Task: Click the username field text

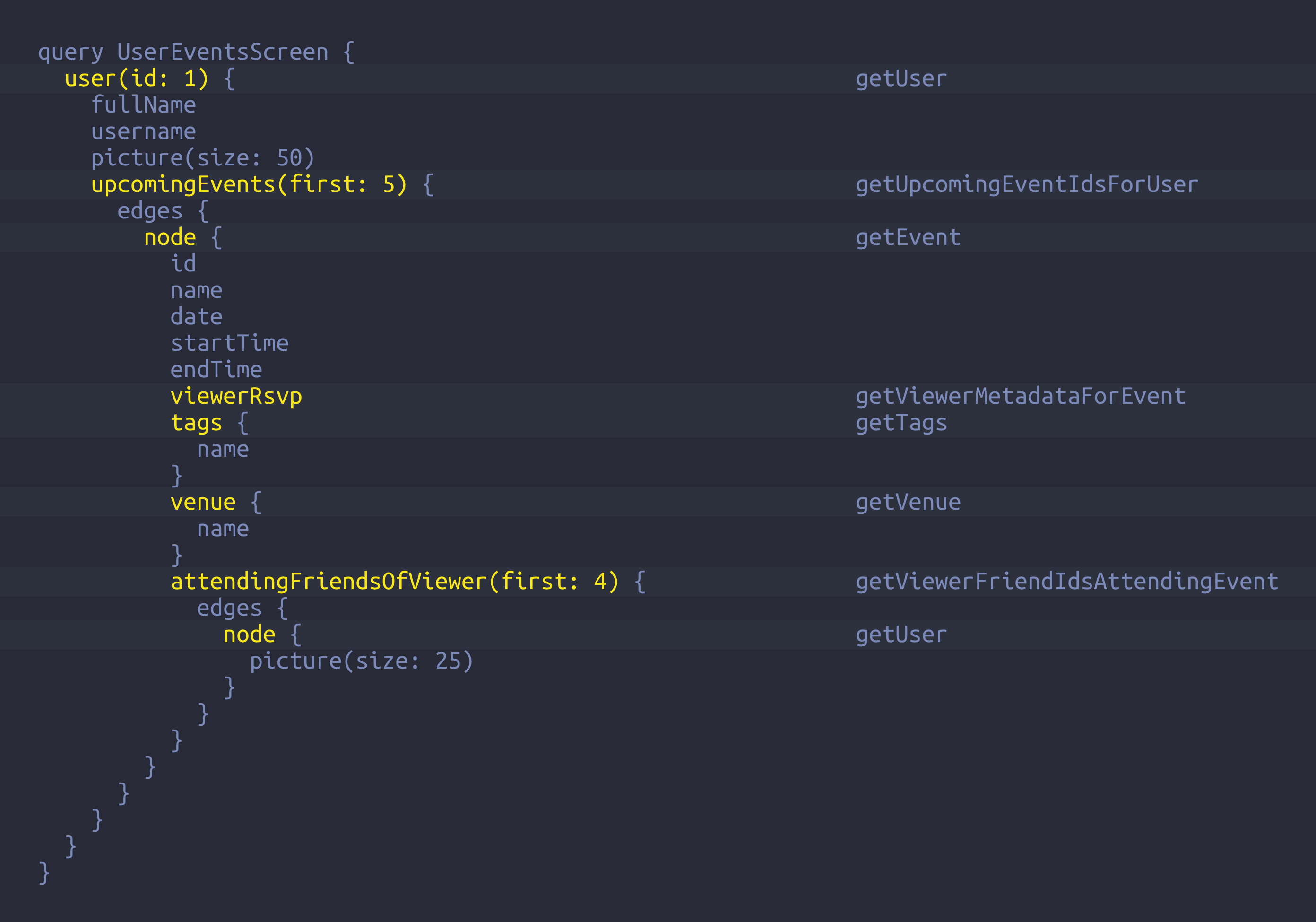Action: (x=143, y=131)
